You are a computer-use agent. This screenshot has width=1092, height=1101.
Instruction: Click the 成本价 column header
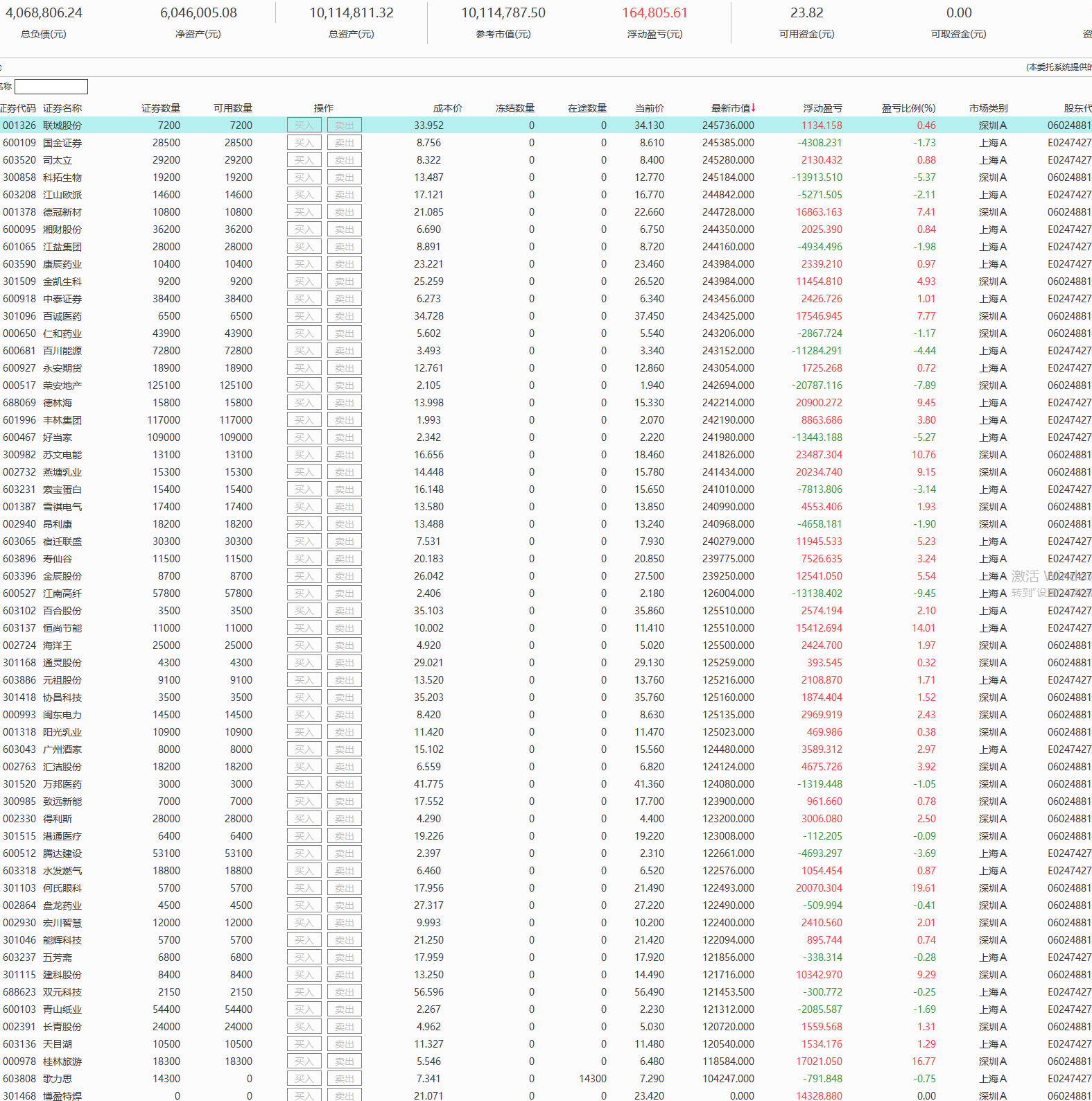click(x=448, y=108)
